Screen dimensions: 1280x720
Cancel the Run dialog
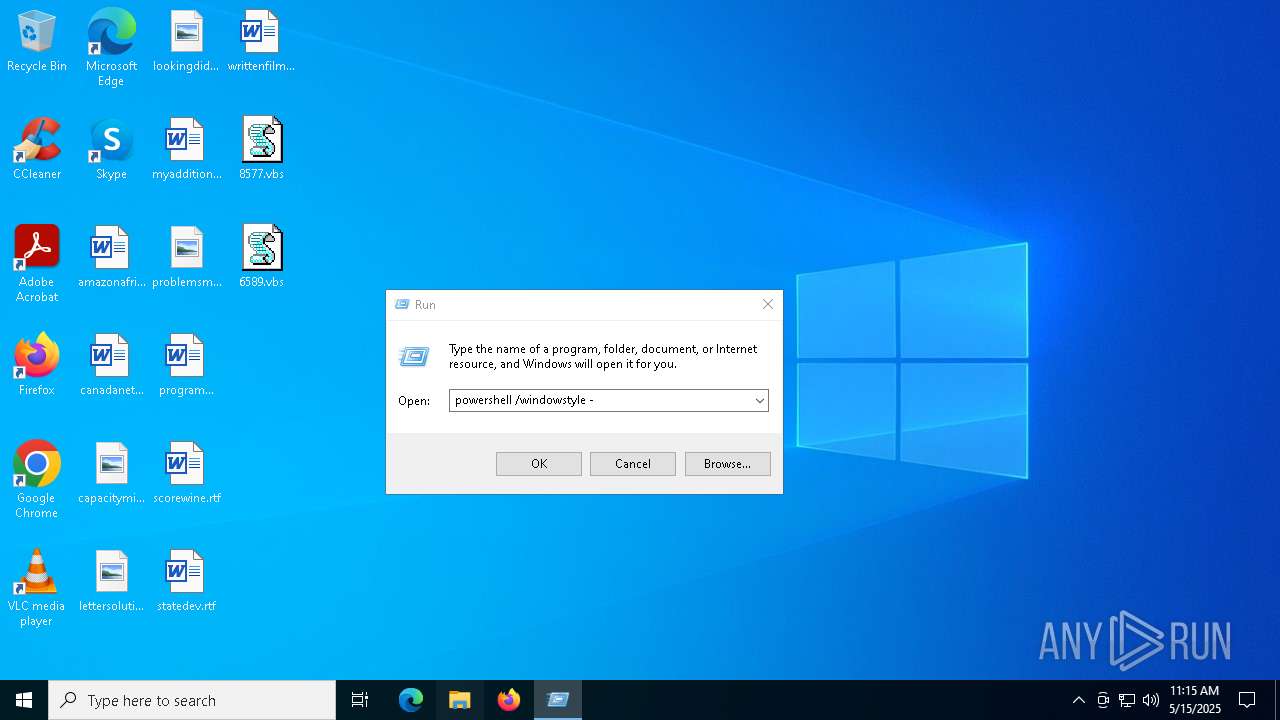pos(633,464)
